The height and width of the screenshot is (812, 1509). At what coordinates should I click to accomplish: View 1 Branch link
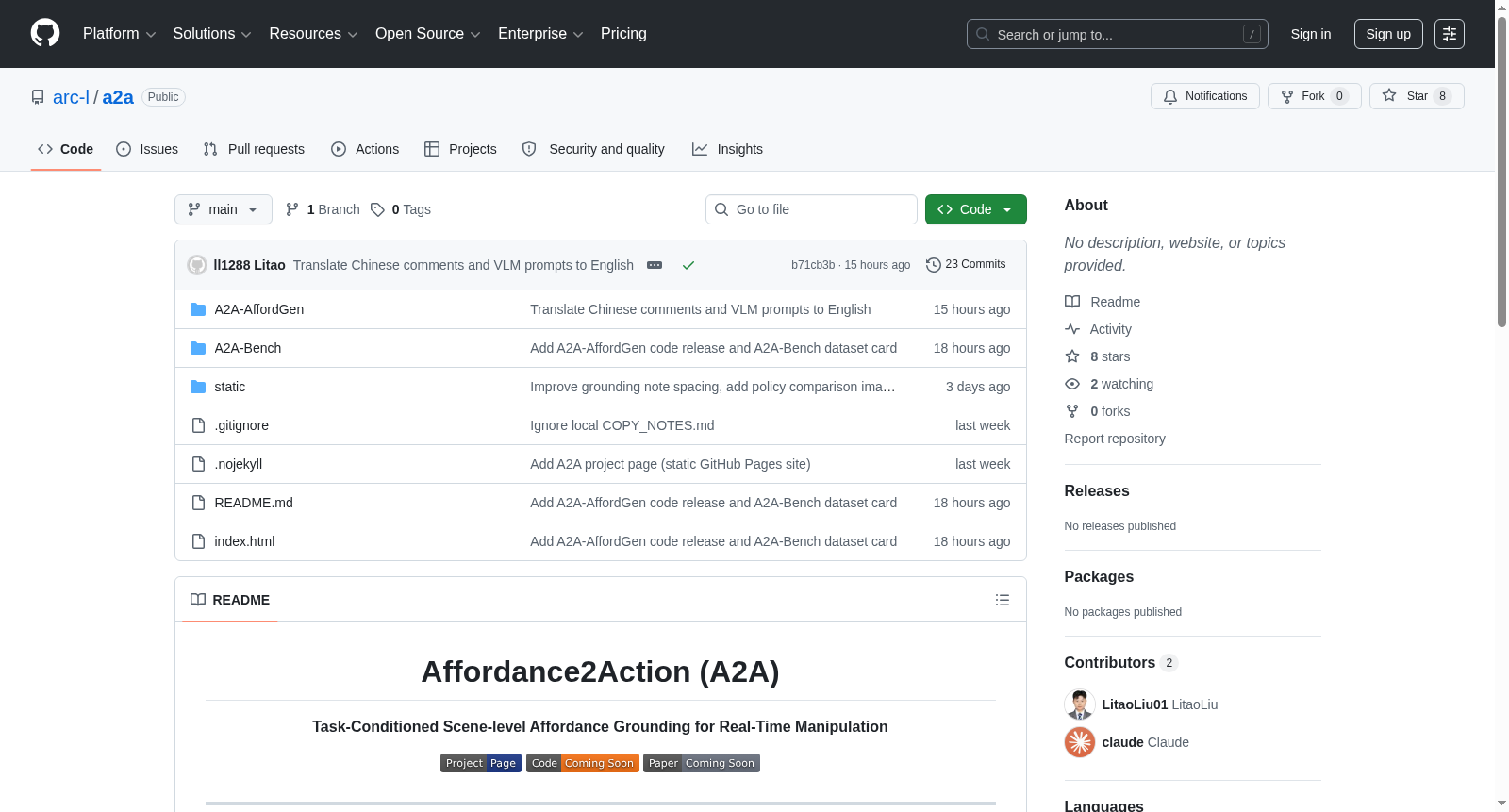323,209
